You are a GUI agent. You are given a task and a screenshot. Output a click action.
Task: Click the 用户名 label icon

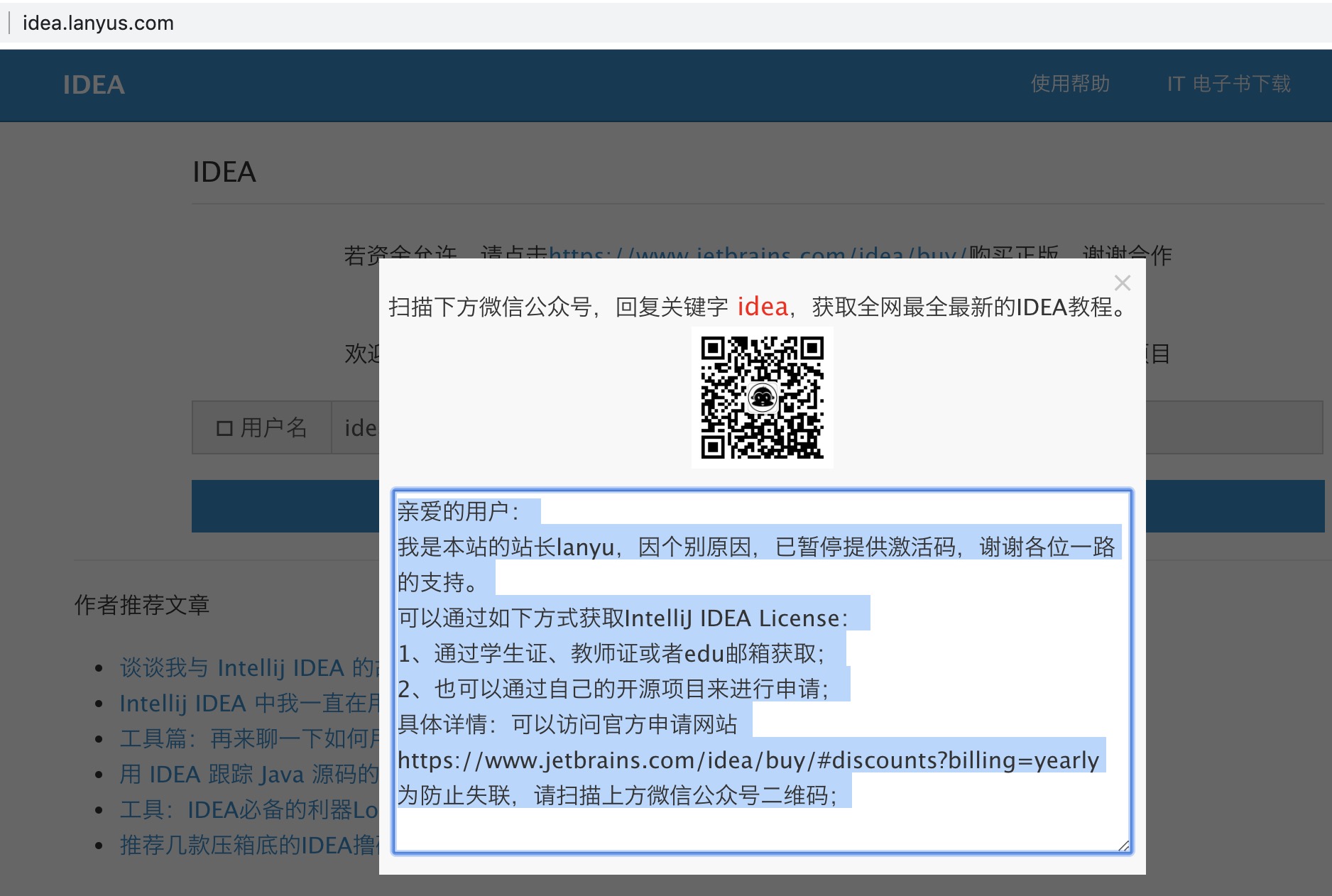[x=224, y=428]
